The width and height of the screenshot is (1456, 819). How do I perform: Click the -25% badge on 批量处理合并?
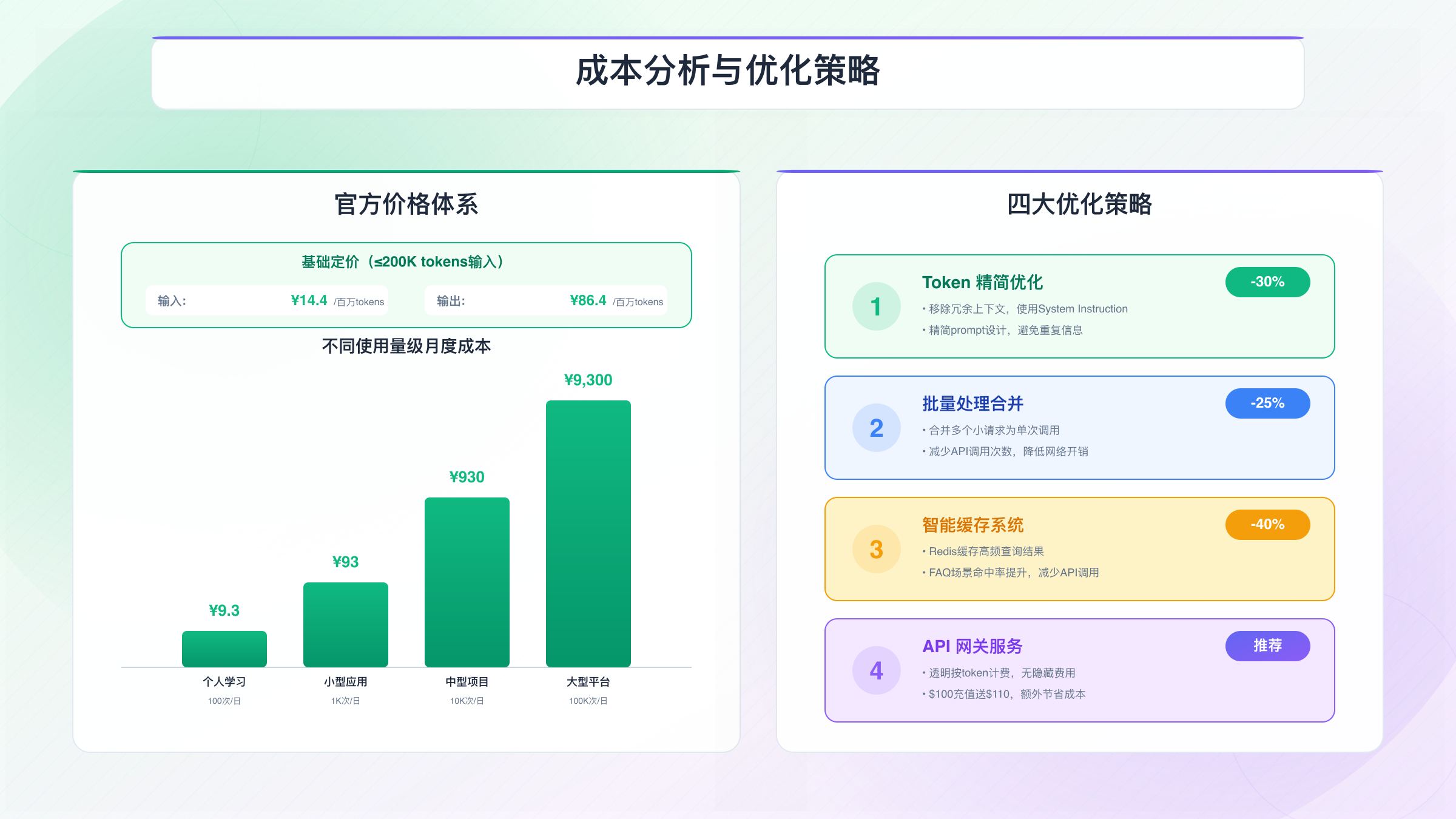tap(1267, 403)
